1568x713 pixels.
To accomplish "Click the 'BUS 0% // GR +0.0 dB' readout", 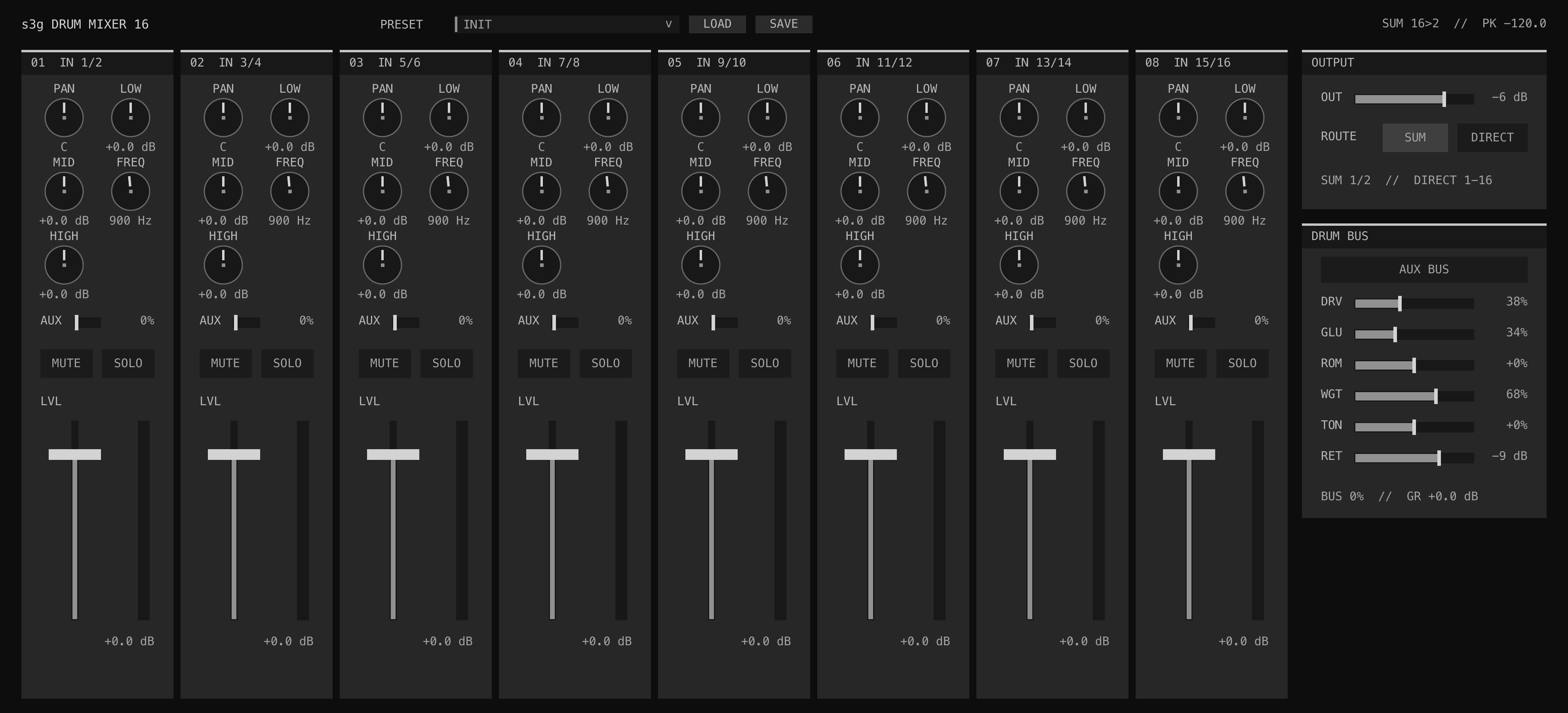I will (x=1399, y=496).
